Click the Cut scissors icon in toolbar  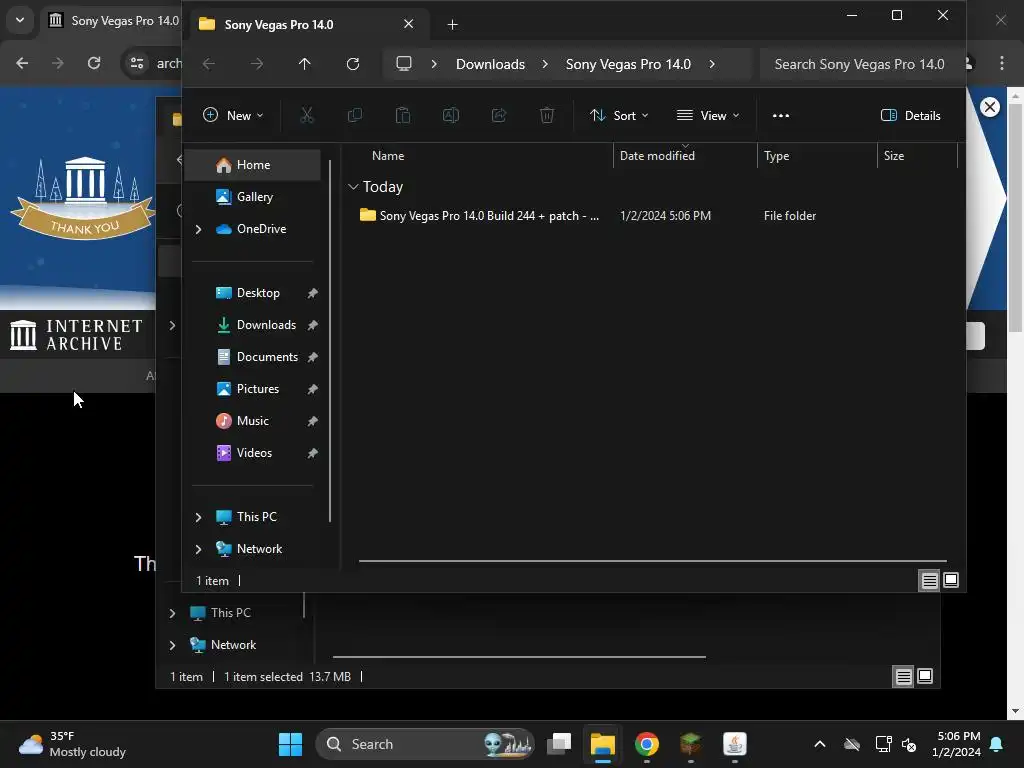click(307, 116)
